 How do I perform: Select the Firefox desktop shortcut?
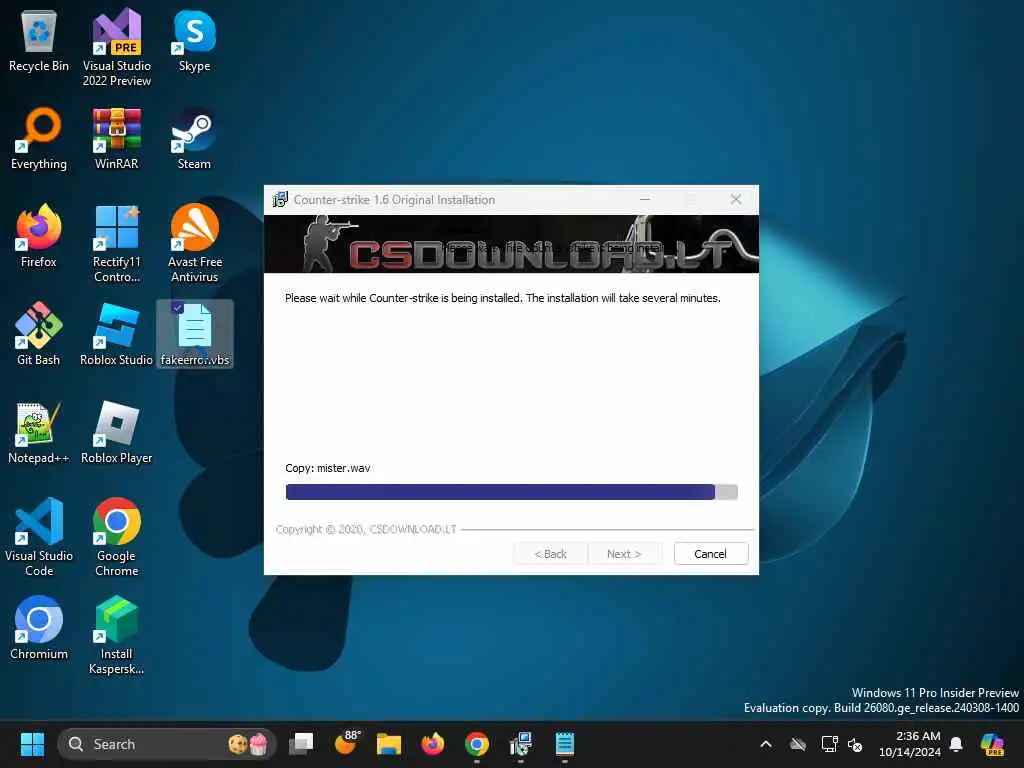click(x=39, y=236)
